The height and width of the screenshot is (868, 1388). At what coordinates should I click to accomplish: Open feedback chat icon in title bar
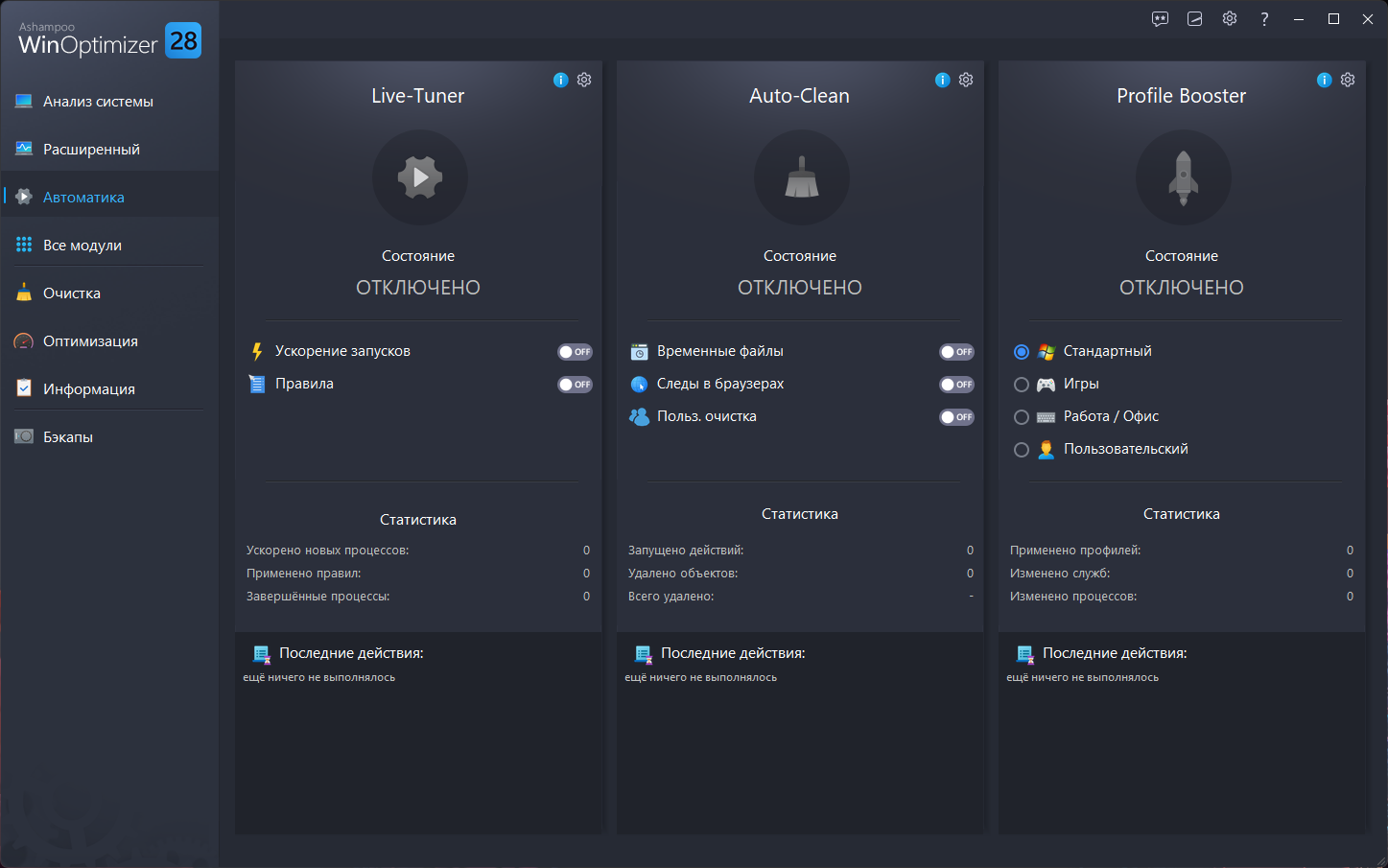(1161, 19)
